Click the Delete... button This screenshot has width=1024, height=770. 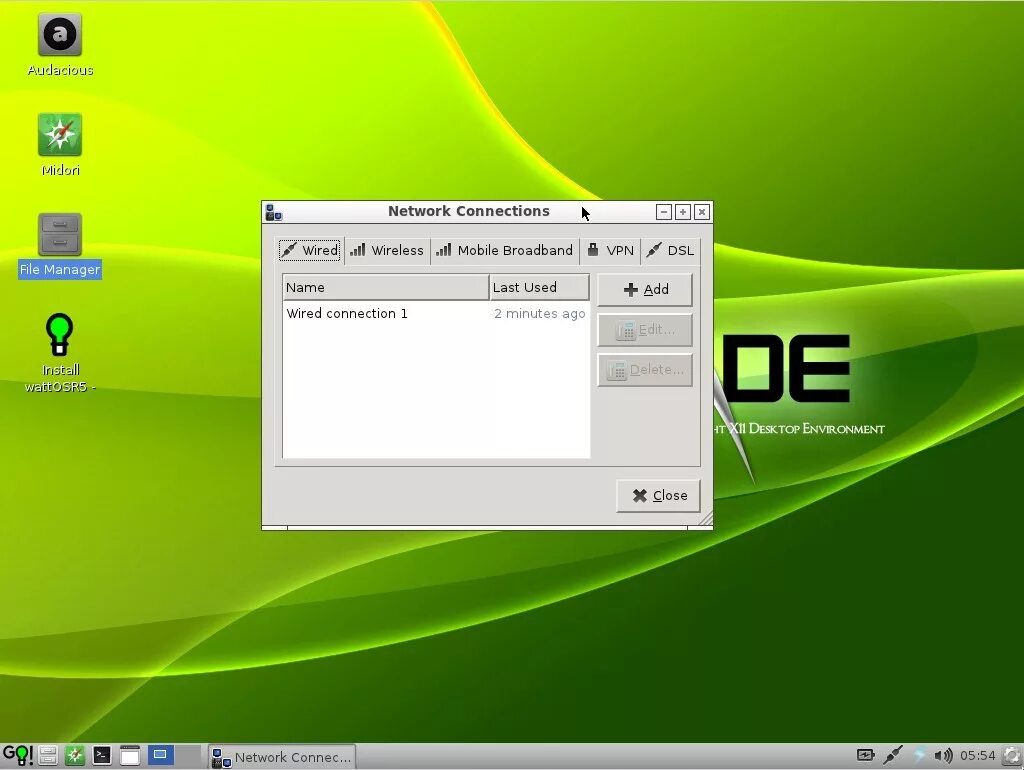click(645, 370)
